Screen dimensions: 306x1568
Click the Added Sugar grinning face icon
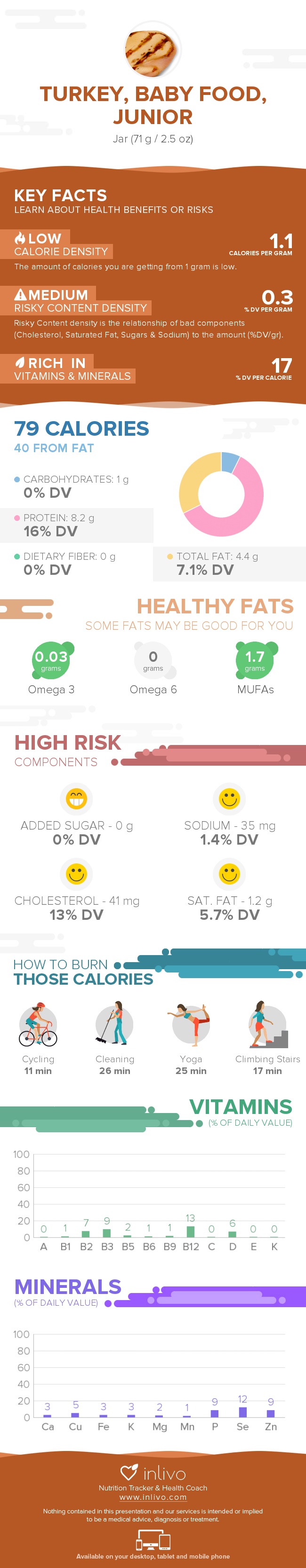(x=76, y=798)
